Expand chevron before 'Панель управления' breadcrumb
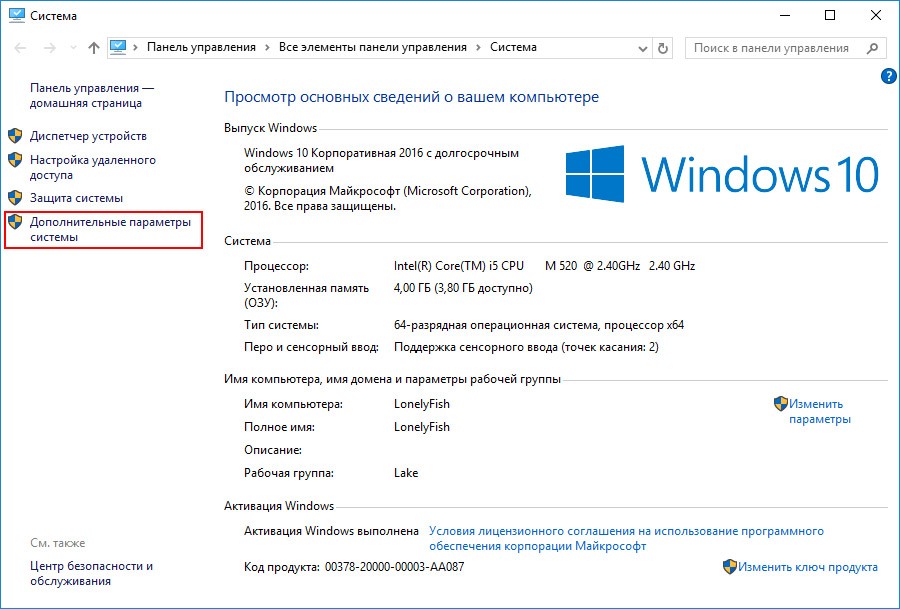 [135, 48]
